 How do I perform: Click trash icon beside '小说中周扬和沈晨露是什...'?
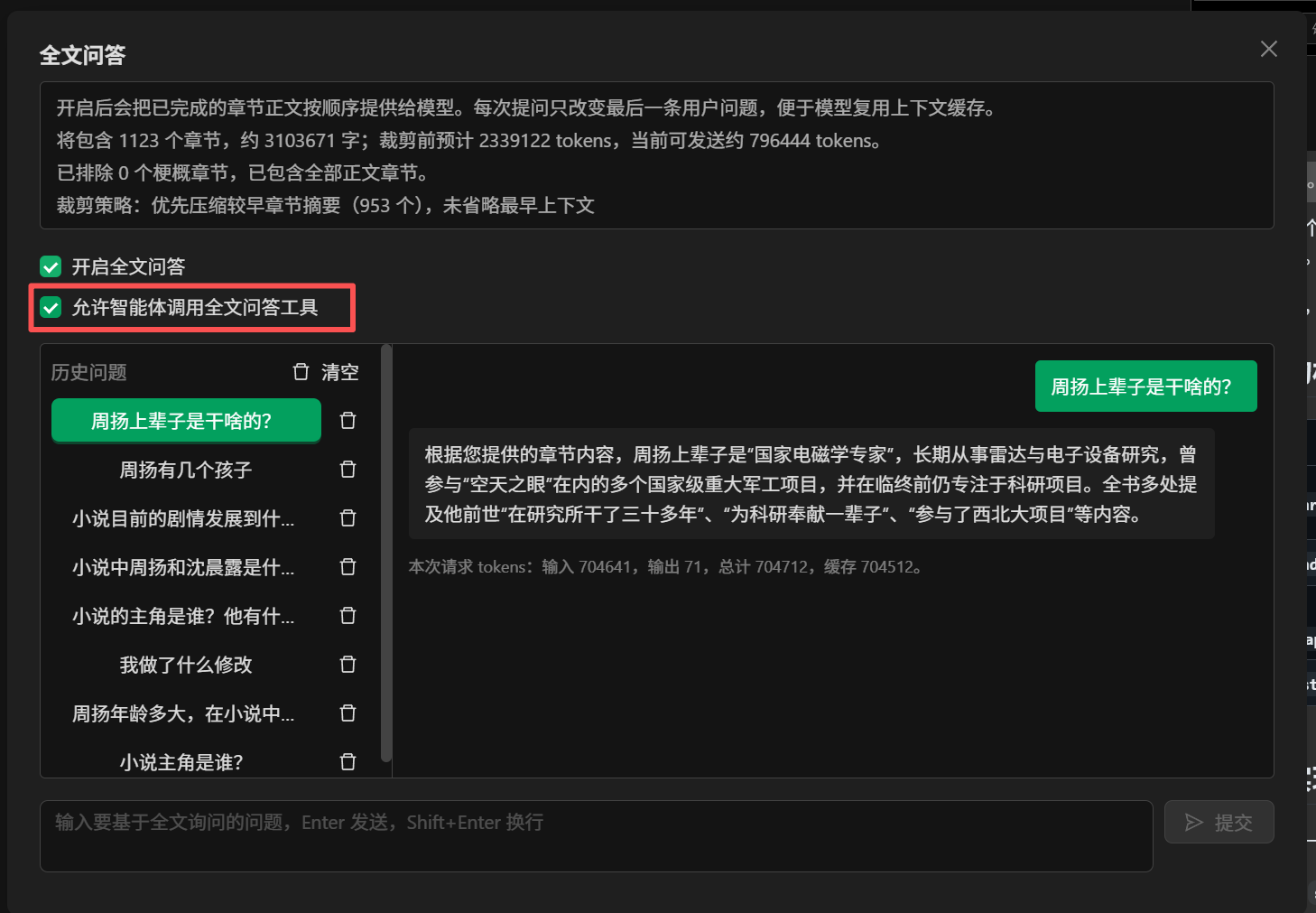348,567
